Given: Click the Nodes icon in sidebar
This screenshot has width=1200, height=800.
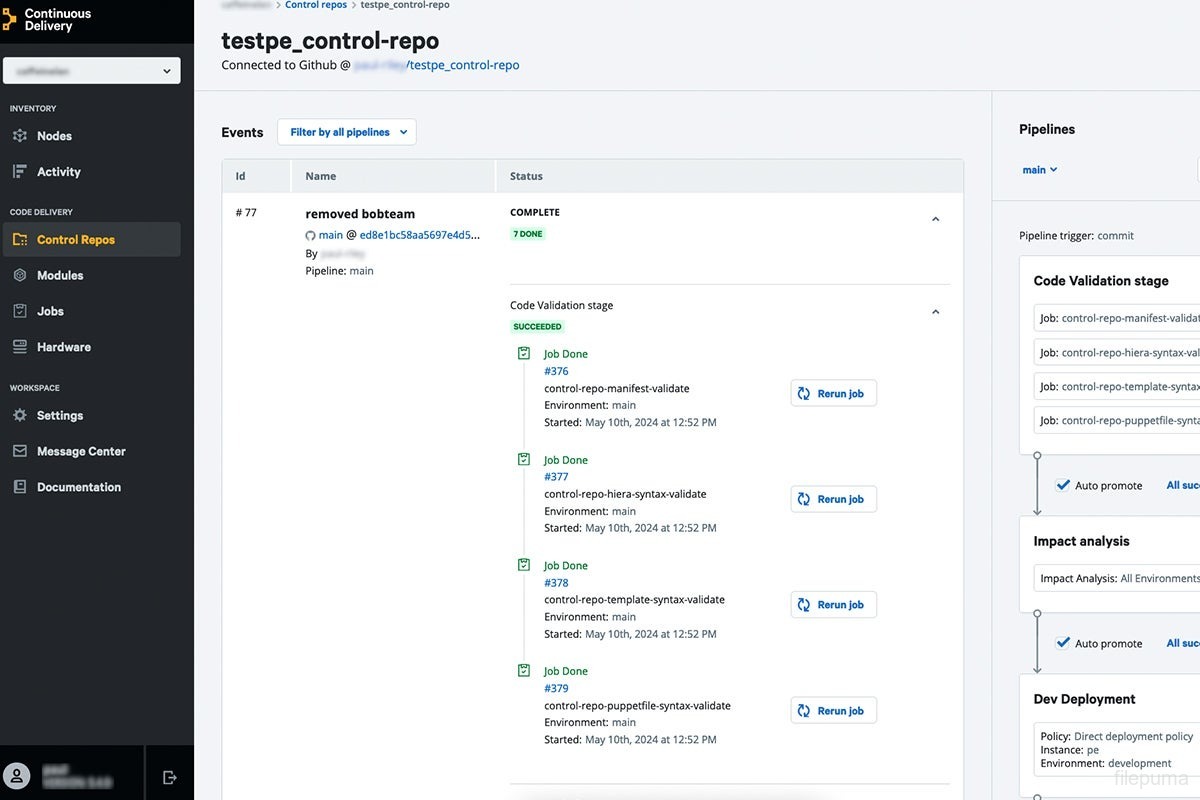Looking at the screenshot, I should [20, 136].
